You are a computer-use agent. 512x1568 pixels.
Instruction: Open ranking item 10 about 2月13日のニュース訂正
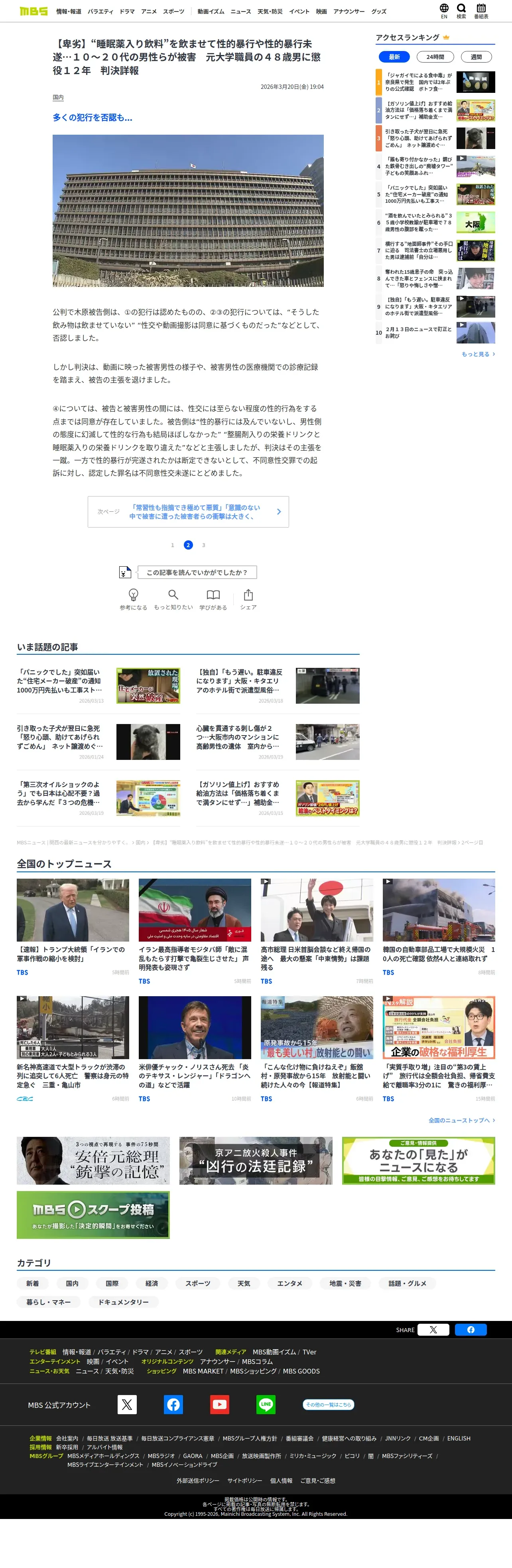(435, 332)
